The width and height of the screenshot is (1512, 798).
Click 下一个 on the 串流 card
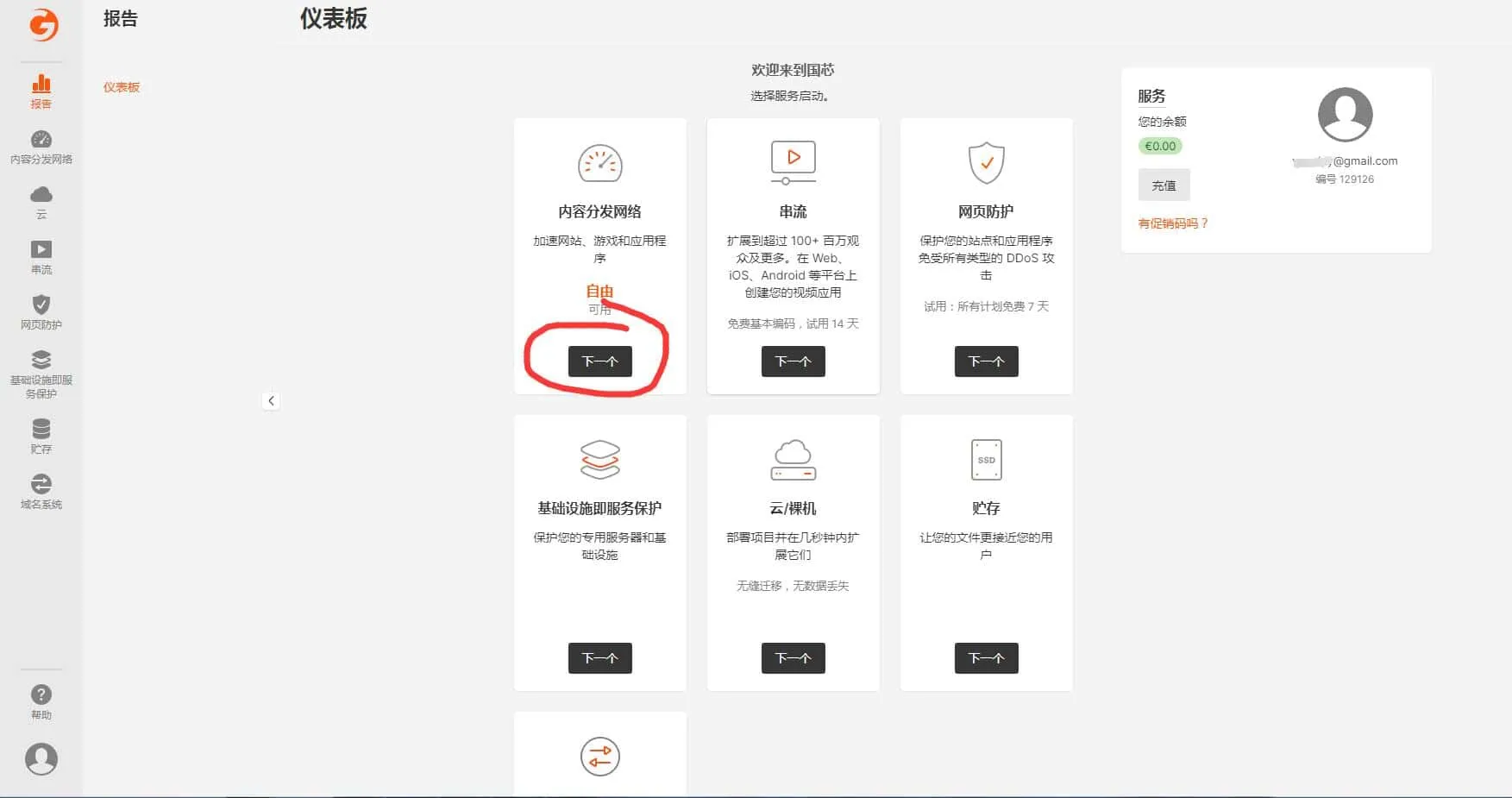[x=794, y=361]
